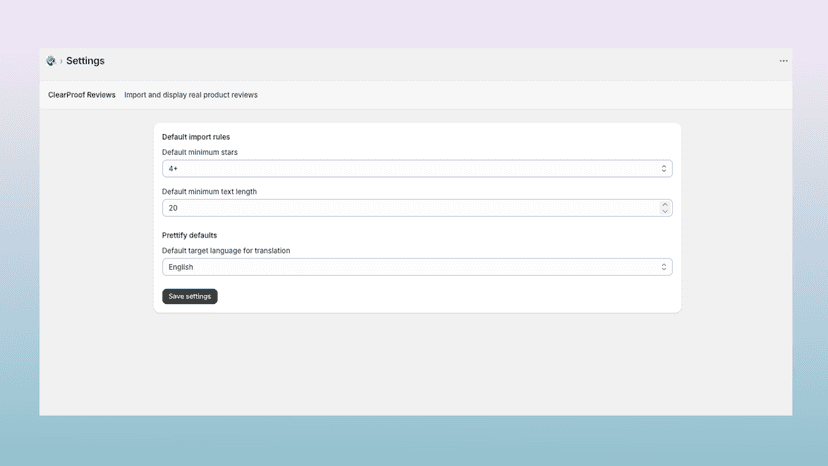Click the Default target language for translation label
The height and width of the screenshot is (466, 828).
[226, 250]
